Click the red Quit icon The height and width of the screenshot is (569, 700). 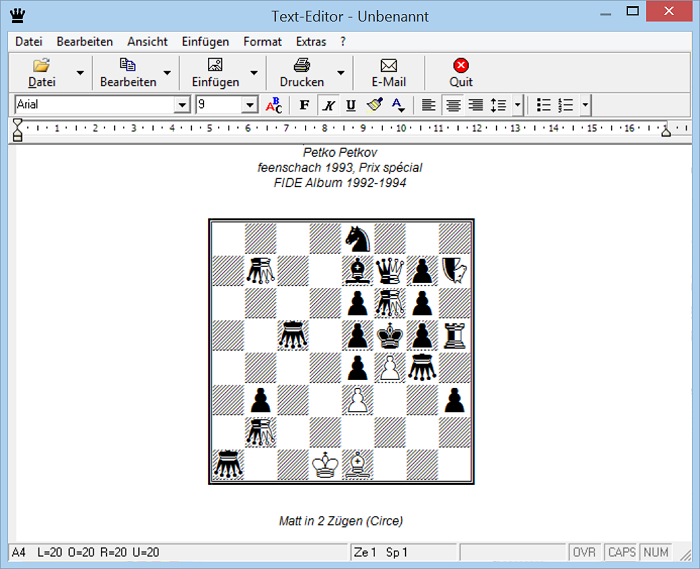click(461, 66)
